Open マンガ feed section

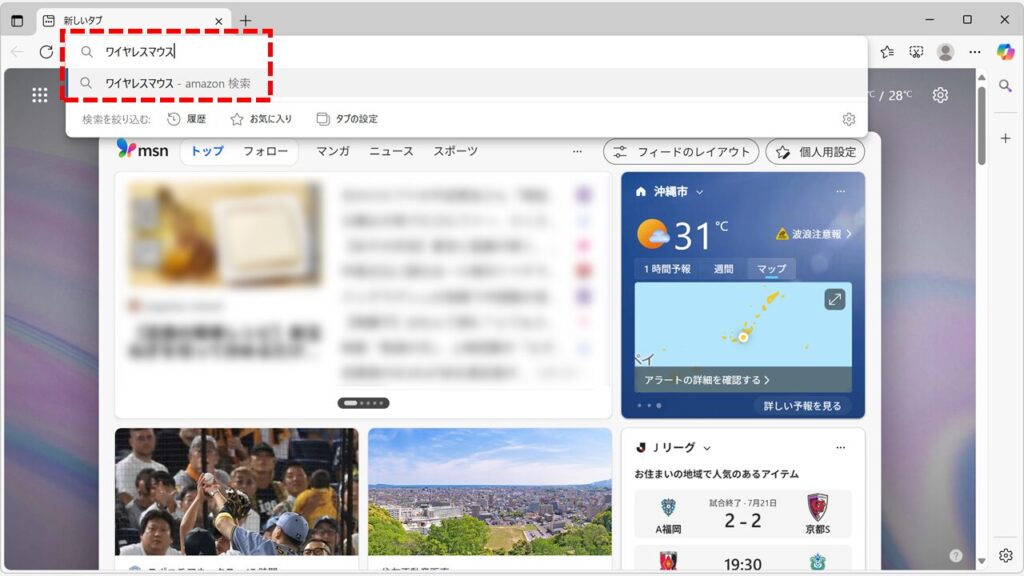(333, 152)
